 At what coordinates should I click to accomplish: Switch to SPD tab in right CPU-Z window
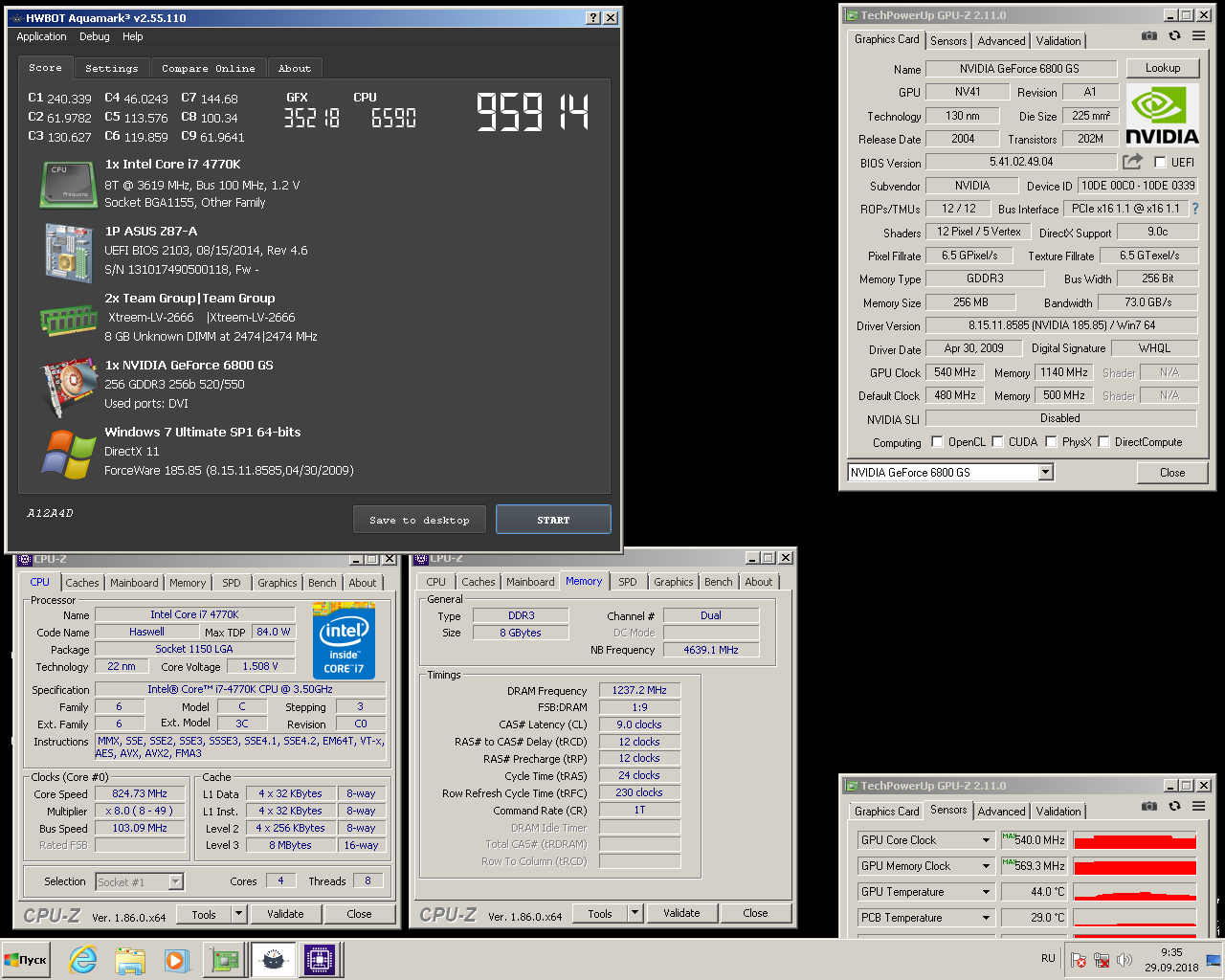[x=627, y=581]
